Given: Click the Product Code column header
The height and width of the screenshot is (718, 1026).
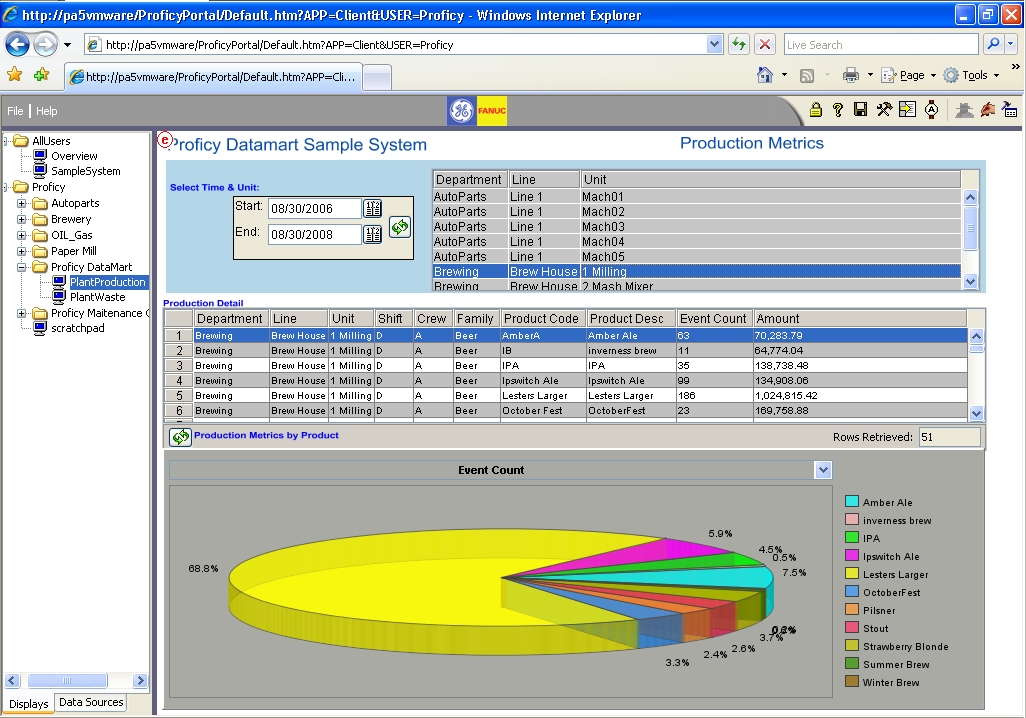Looking at the screenshot, I should click(542, 319).
